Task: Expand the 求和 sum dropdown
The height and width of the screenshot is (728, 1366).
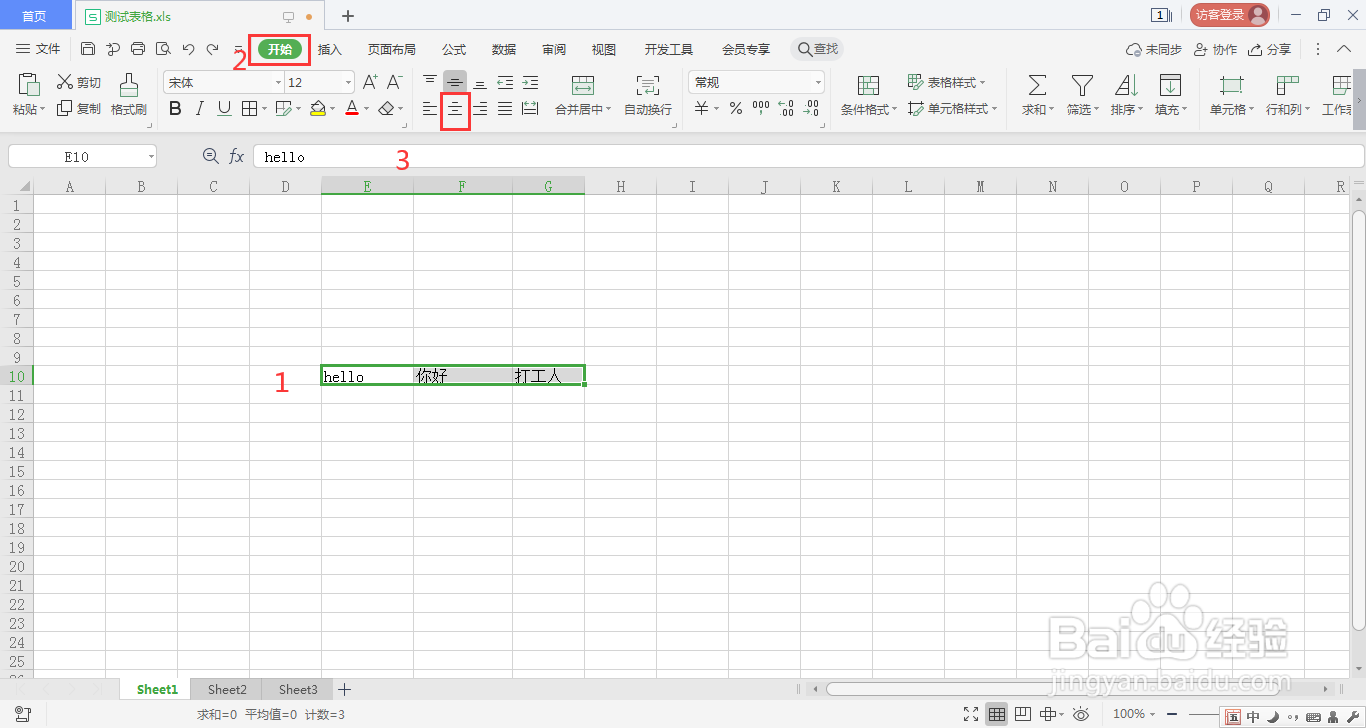Action: pos(1038,110)
